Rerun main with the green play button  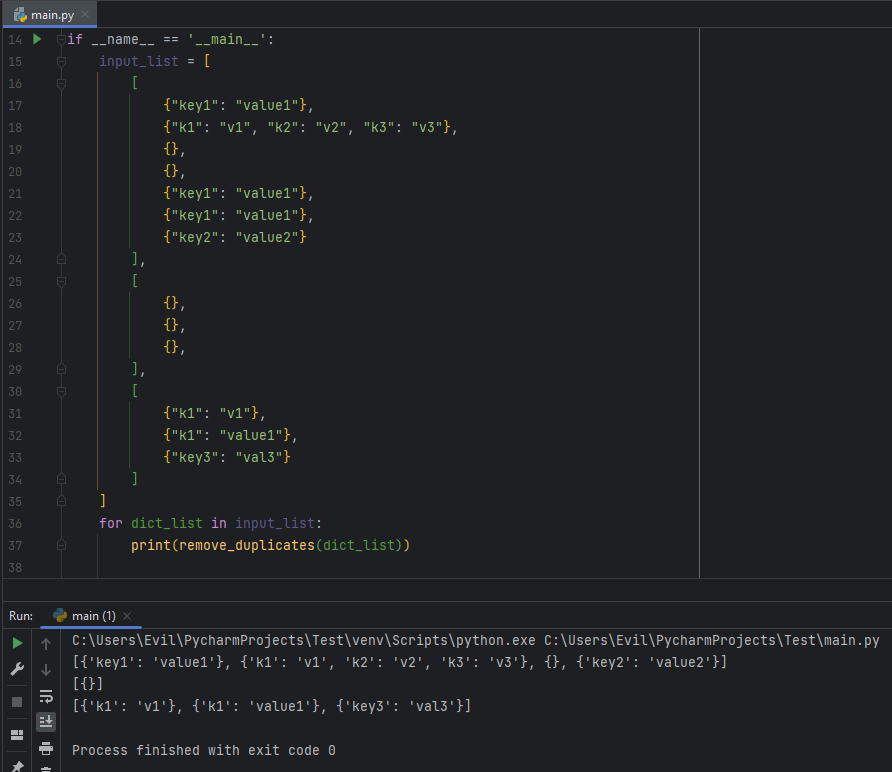(x=17, y=643)
